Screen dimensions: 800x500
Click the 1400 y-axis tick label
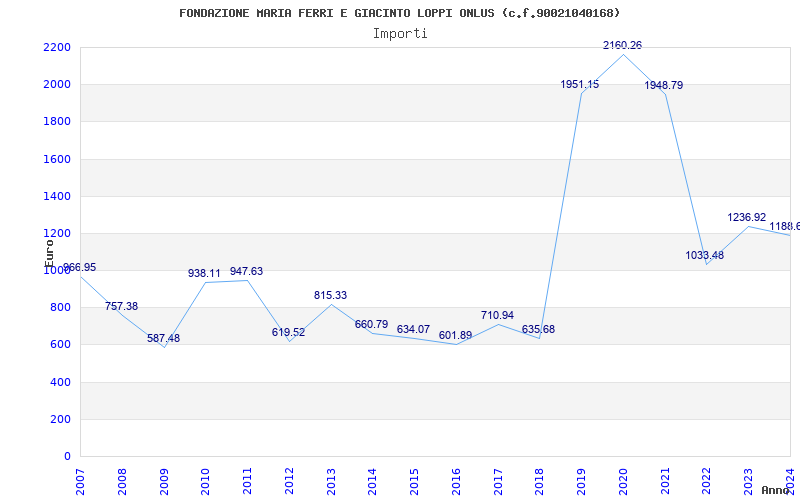(57, 196)
